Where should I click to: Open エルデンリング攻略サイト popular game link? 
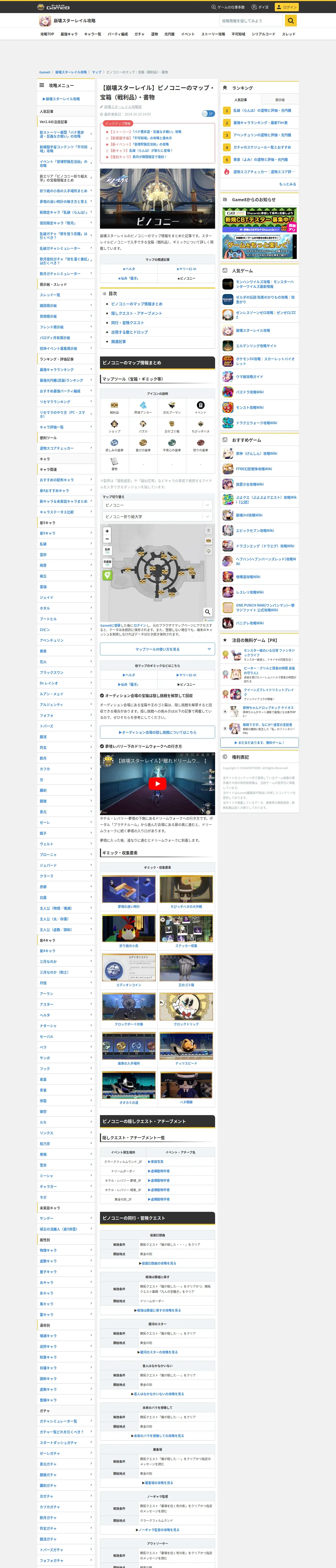click(256, 346)
